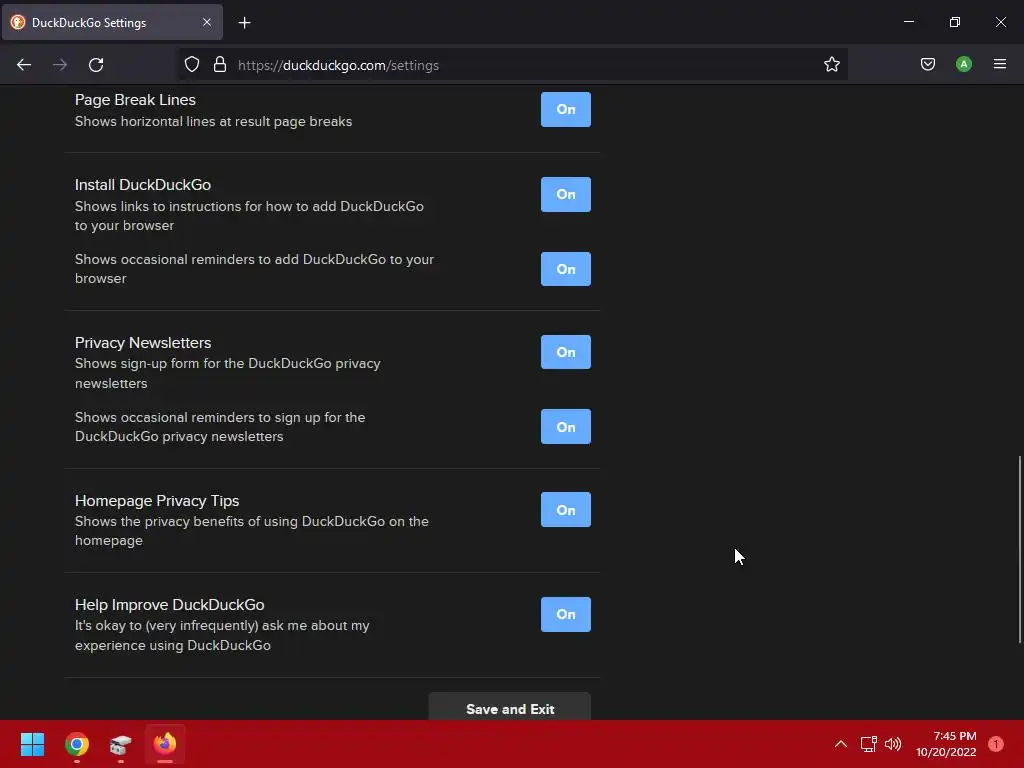Open the Firefox account avatar menu
Screen dimensions: 1024x768
[964, 64]
